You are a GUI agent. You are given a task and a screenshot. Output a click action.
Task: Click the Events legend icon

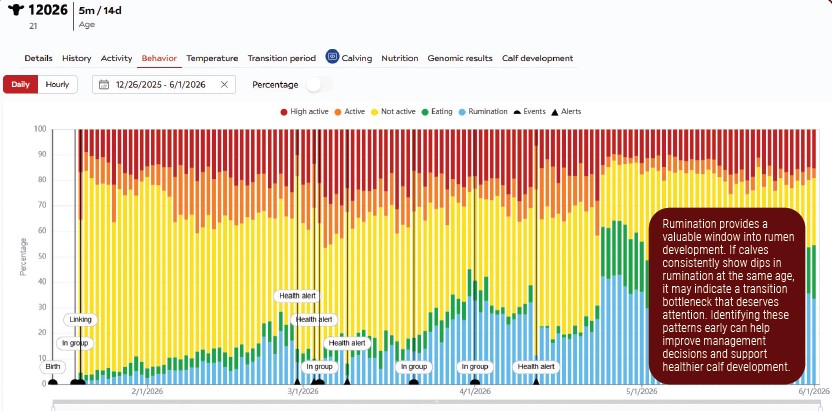pyautogui.click(x=517, y=112)
